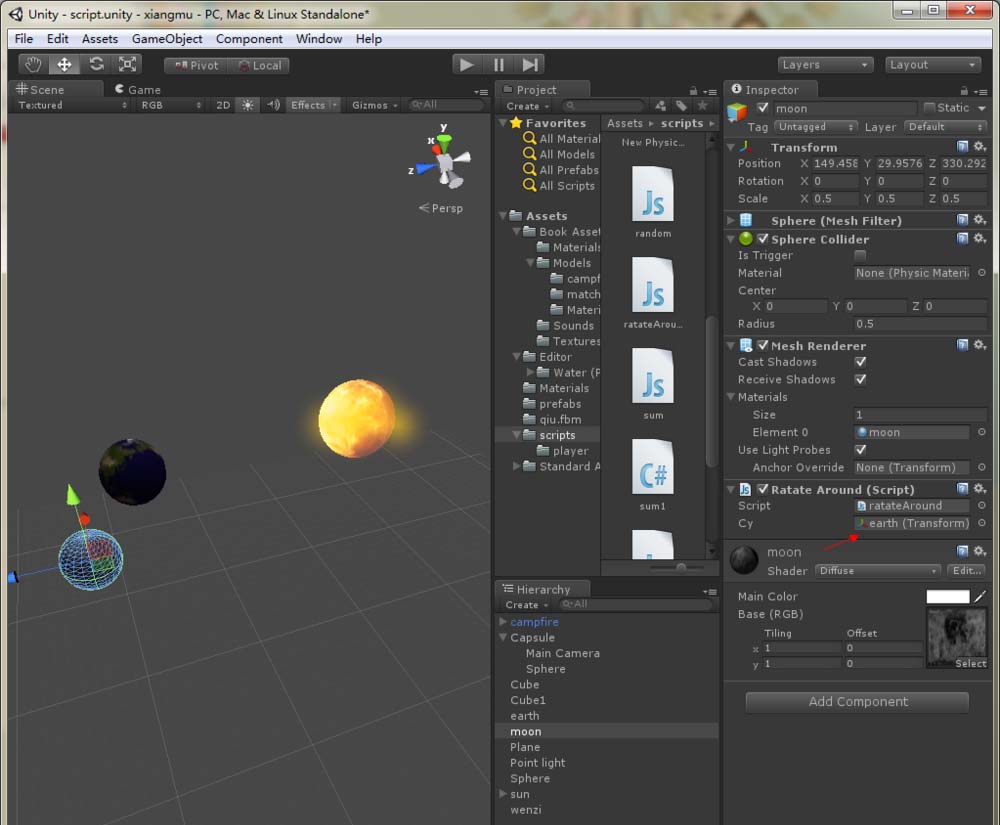Click the Main Color white swatch
Screen dimensions: 1000x825
(947, 596)
